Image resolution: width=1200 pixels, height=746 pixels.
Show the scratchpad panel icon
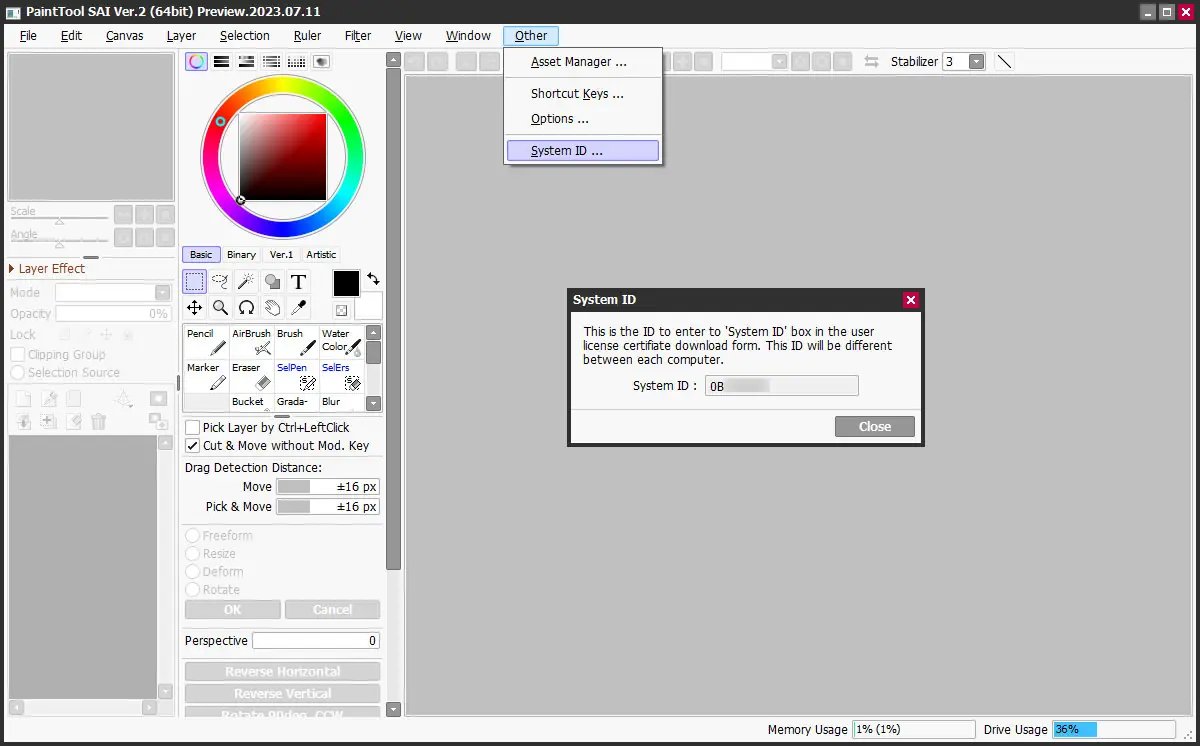tap(321, 61)
